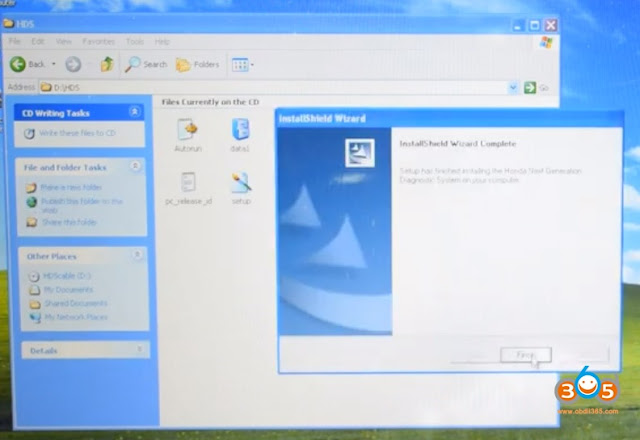Viewport: 640px width, 440px height.
Task: Click Write these files to CD
Action: point(77,133)
